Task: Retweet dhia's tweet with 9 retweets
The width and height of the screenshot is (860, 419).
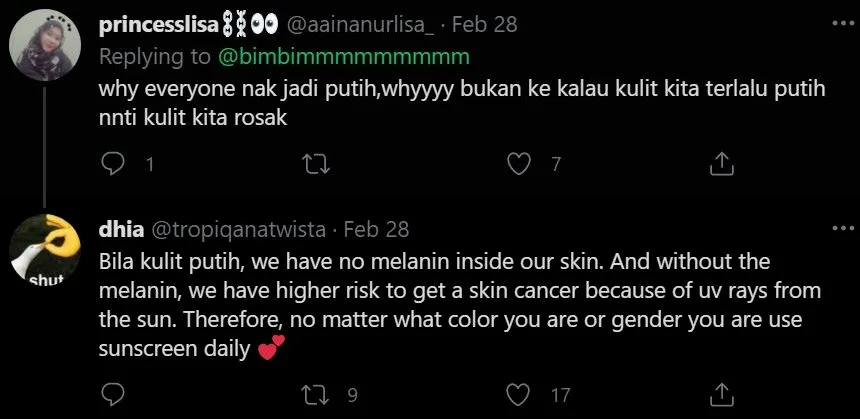Action: point(316,394)
